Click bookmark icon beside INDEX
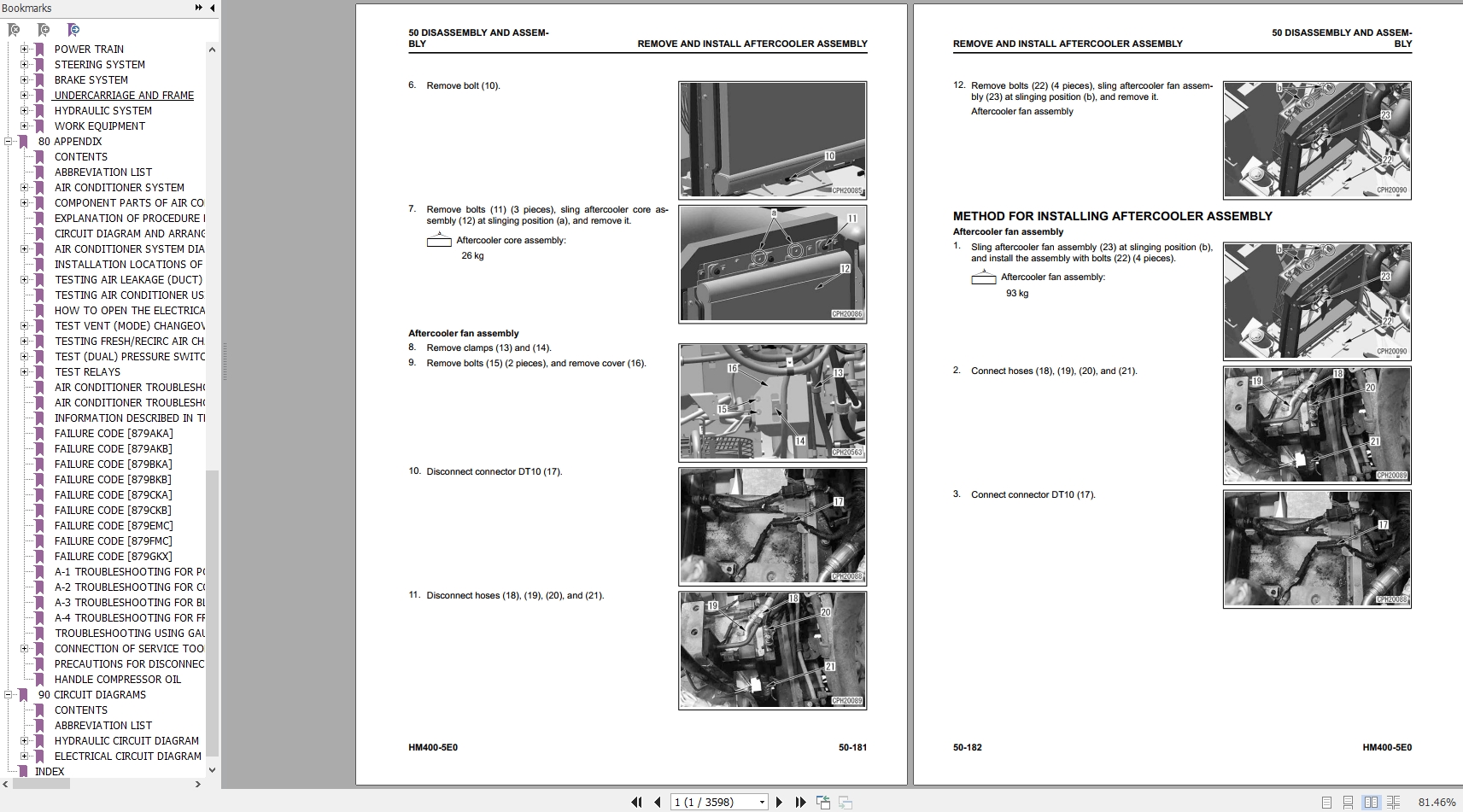This screenshot has width=1463, height=812. coord(23,772)
